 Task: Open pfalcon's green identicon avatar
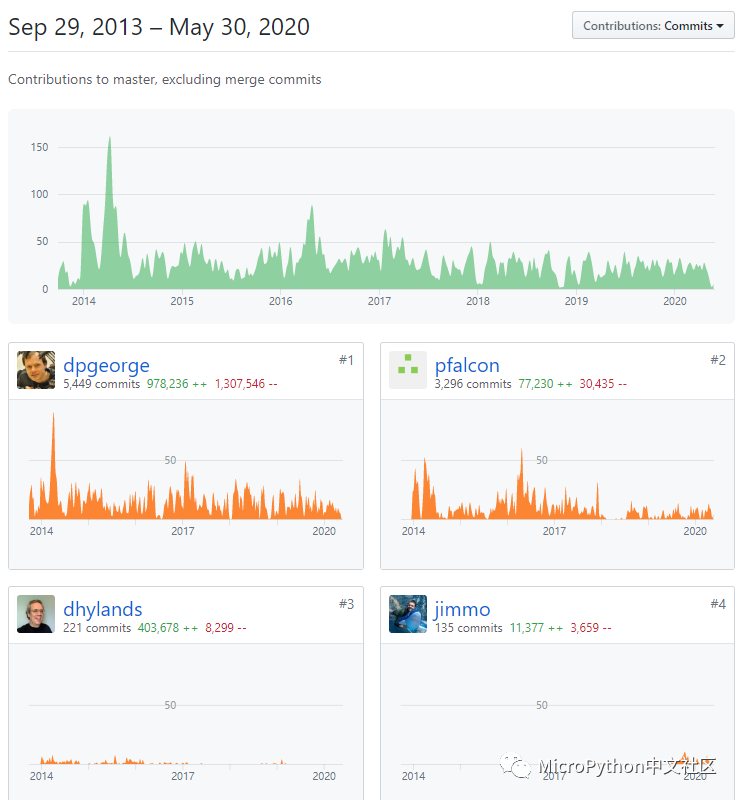click(x=408, y=370)
